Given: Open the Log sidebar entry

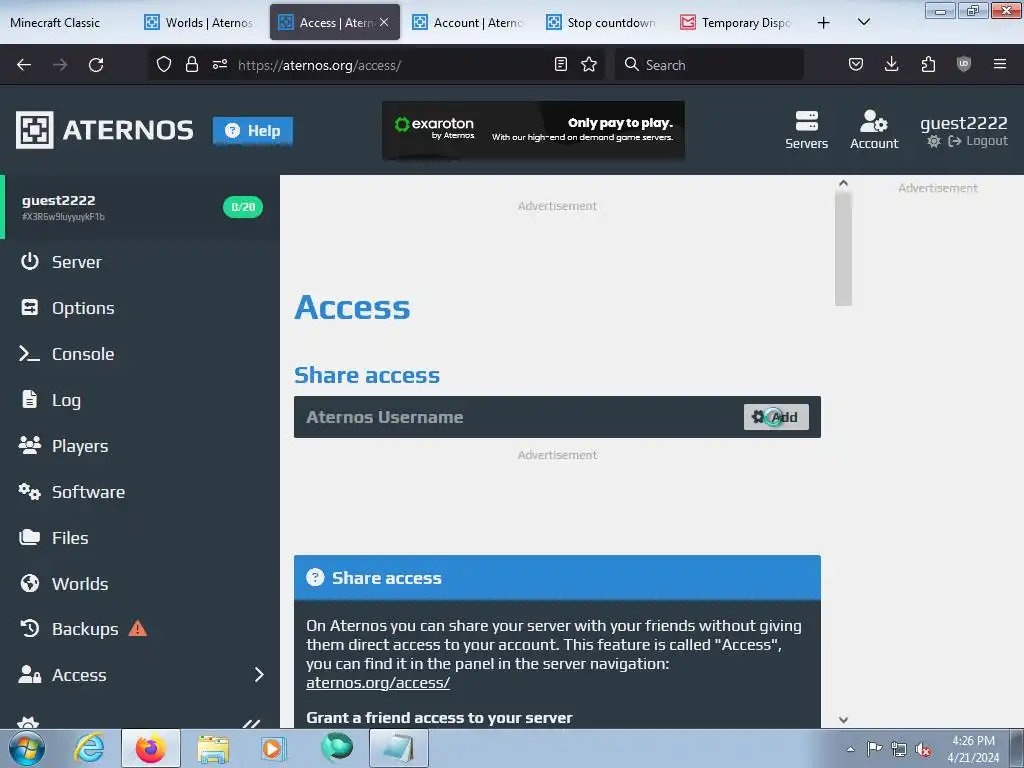Looking at the screenshot, I should [x=50, y=400].
